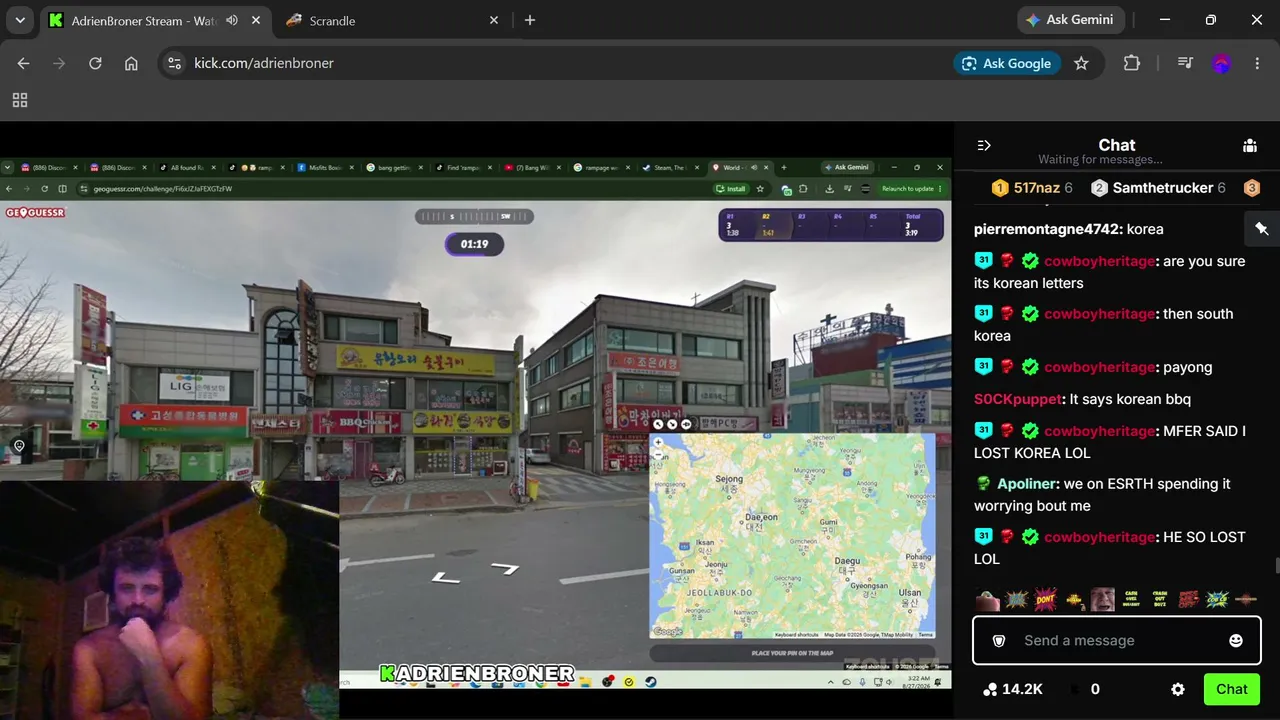Open the apps grid in the bookmarks bar
The image size is (1280, 720).
[20, 100]
